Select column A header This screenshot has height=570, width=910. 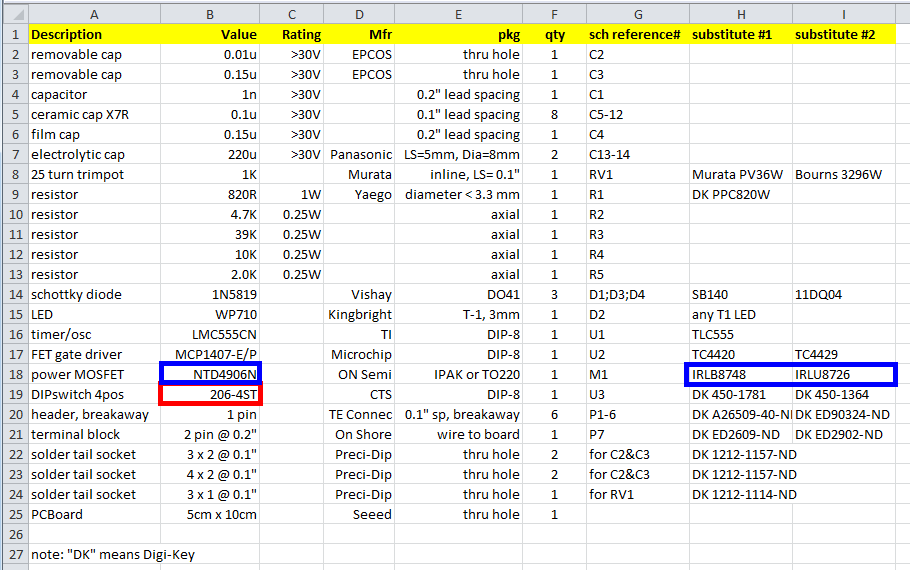(94, 14)
